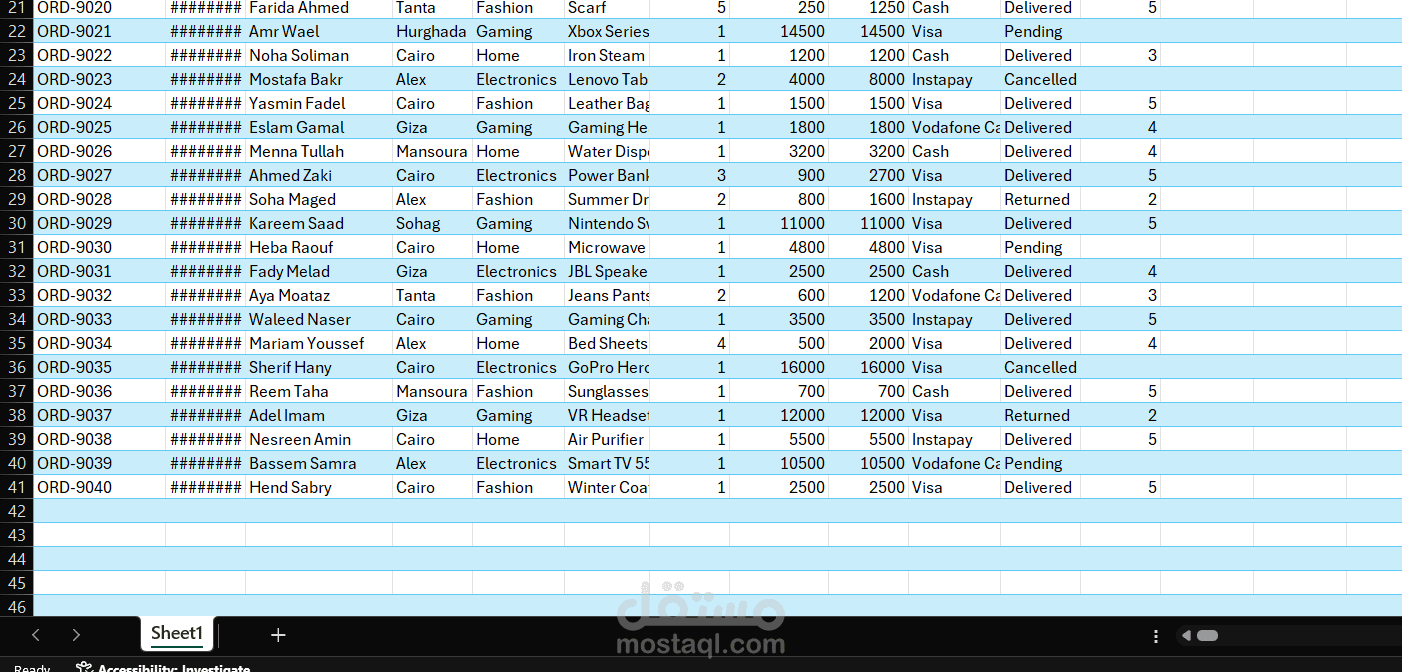Select order cell ORD-9036
The width and height of the screenshot is (1402, 672).
pos(99,391)
